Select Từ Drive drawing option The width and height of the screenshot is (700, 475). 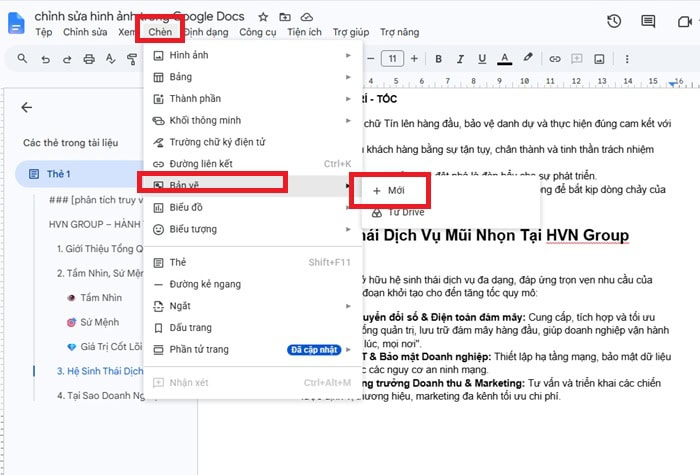point(451,212)
